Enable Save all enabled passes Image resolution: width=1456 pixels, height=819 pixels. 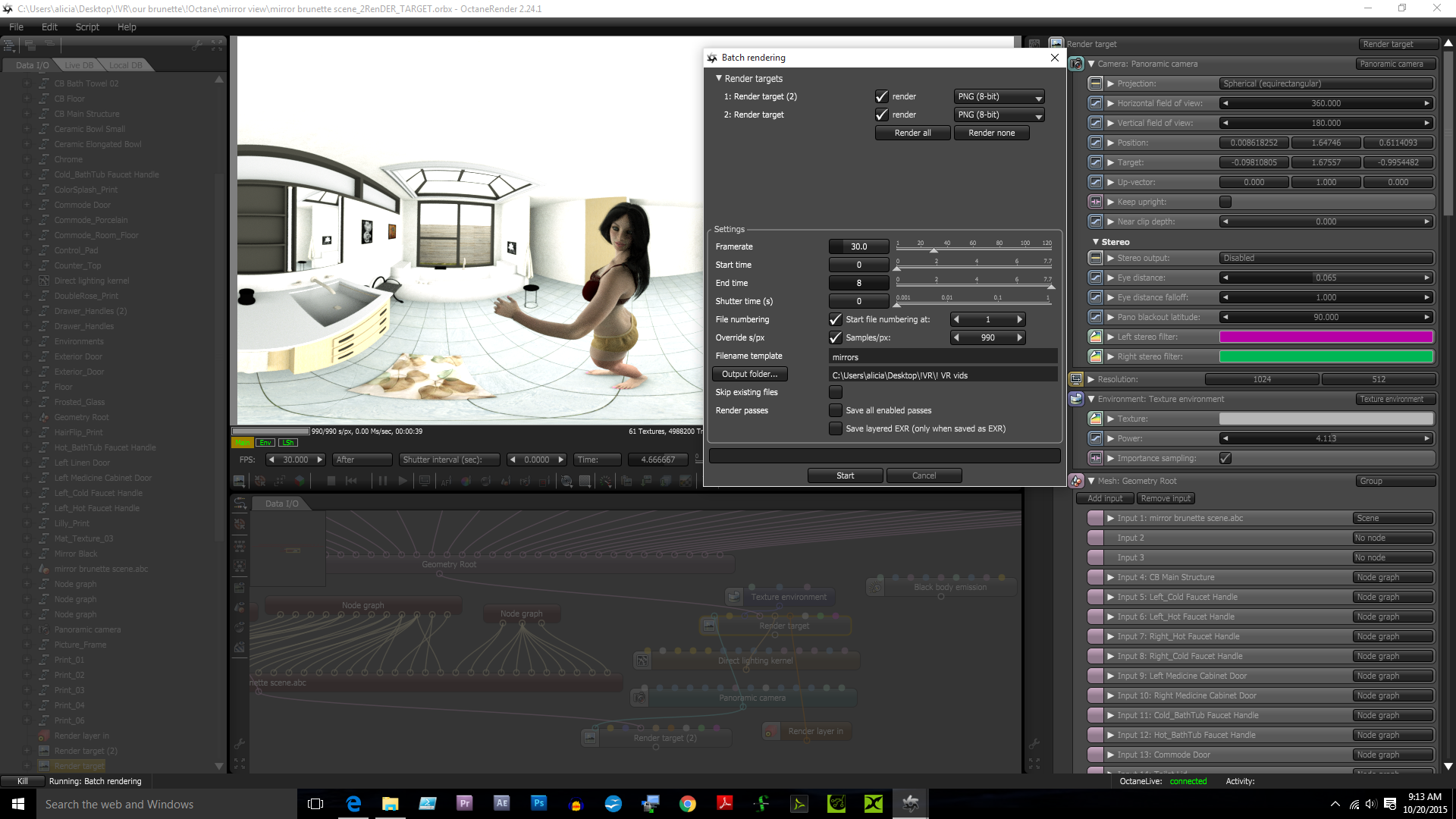835,410
